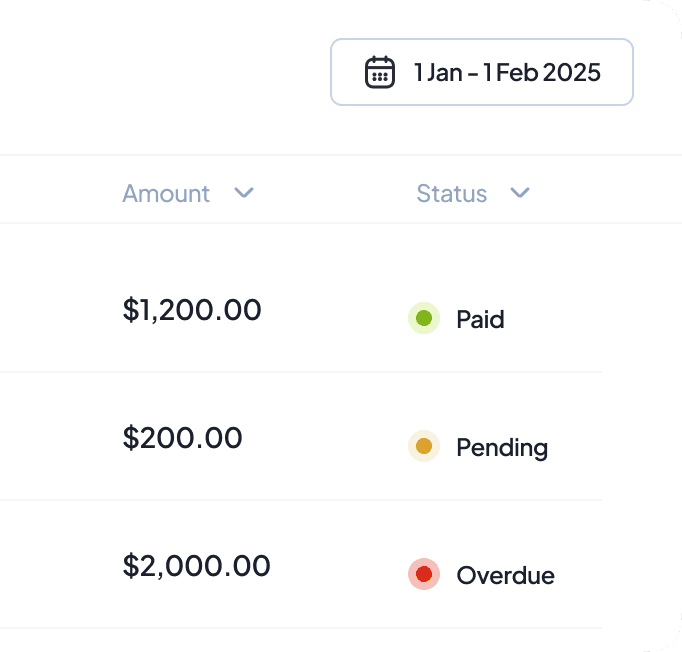Click the calendar icon in date picker
Viewport: 682px width, 652px height.
click(x=379, y=72)
